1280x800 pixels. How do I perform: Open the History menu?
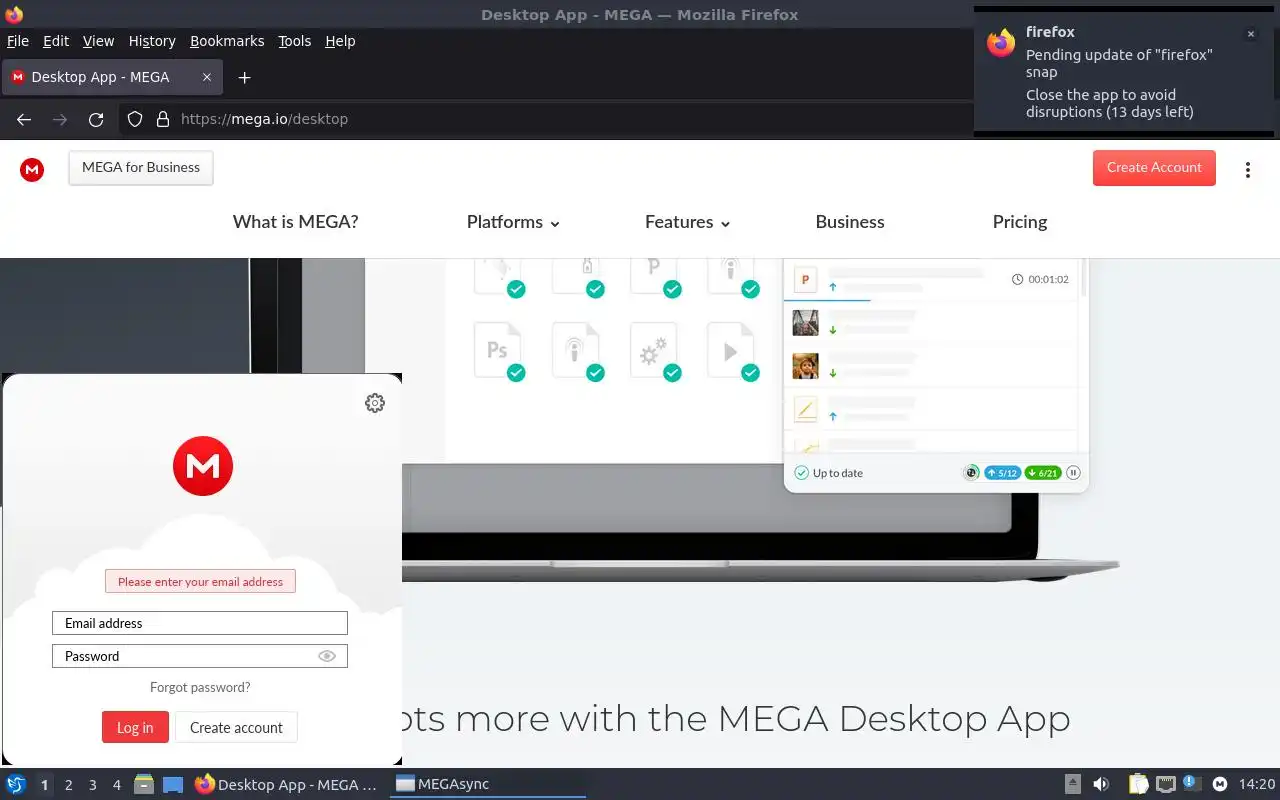(x=152, y=41)
